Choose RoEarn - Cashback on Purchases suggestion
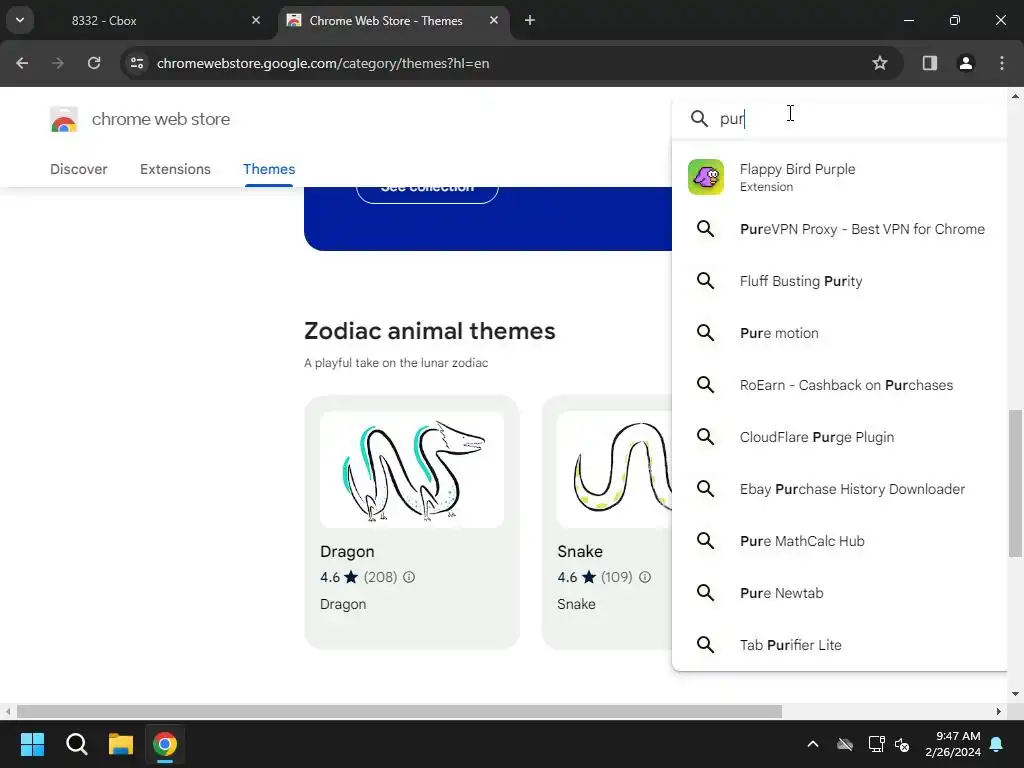The width and height of the screenshot is (1024, 768). click(840, 385)
